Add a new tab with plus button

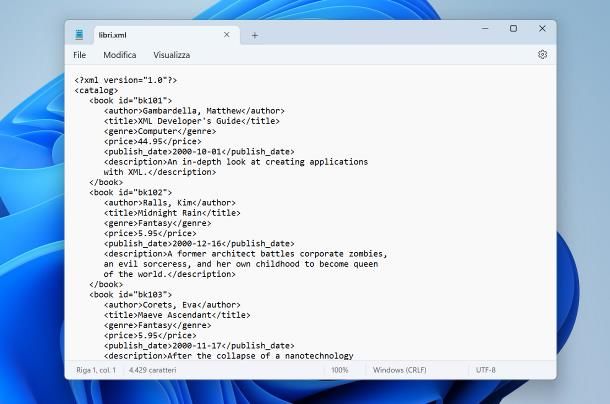coord(254,35)
